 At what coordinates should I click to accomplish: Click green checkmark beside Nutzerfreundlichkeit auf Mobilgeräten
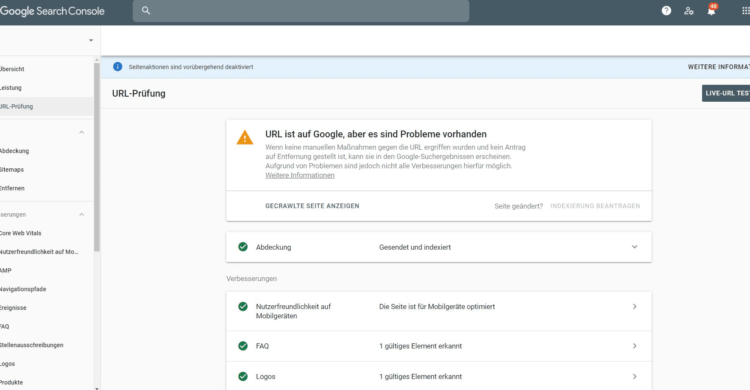243,306
